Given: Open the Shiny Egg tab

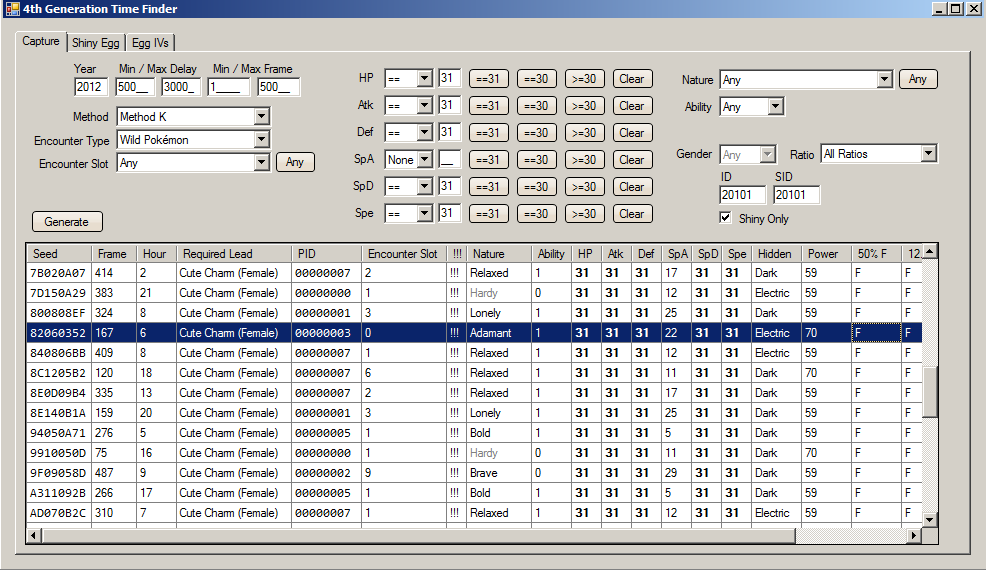Looking at the screenshot, I should [x=96, y=43].
